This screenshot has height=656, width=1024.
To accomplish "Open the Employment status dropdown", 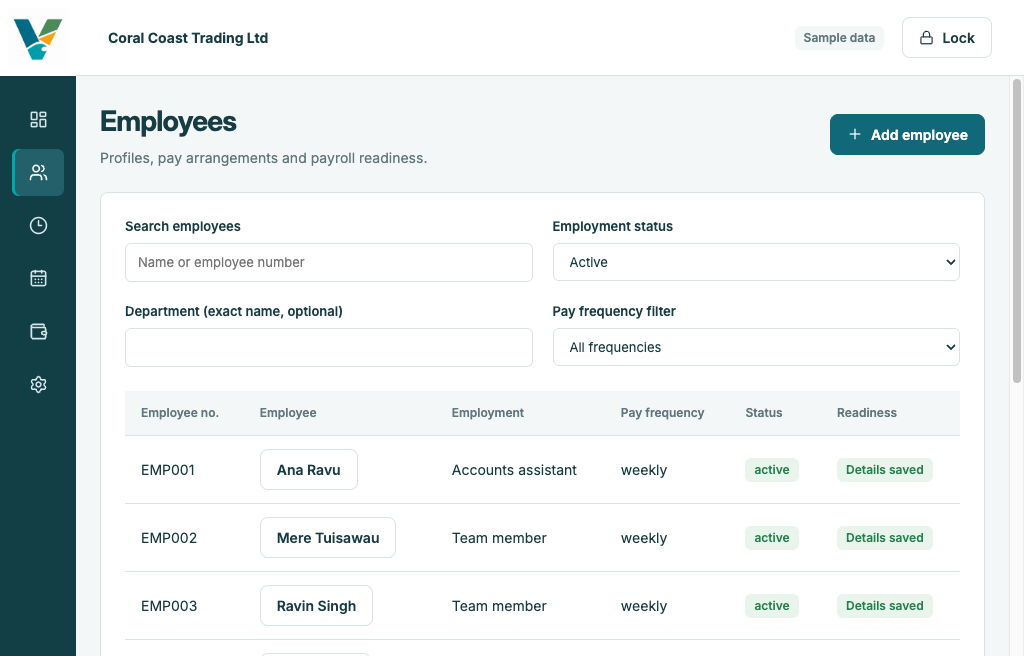I will pos(756,262).
